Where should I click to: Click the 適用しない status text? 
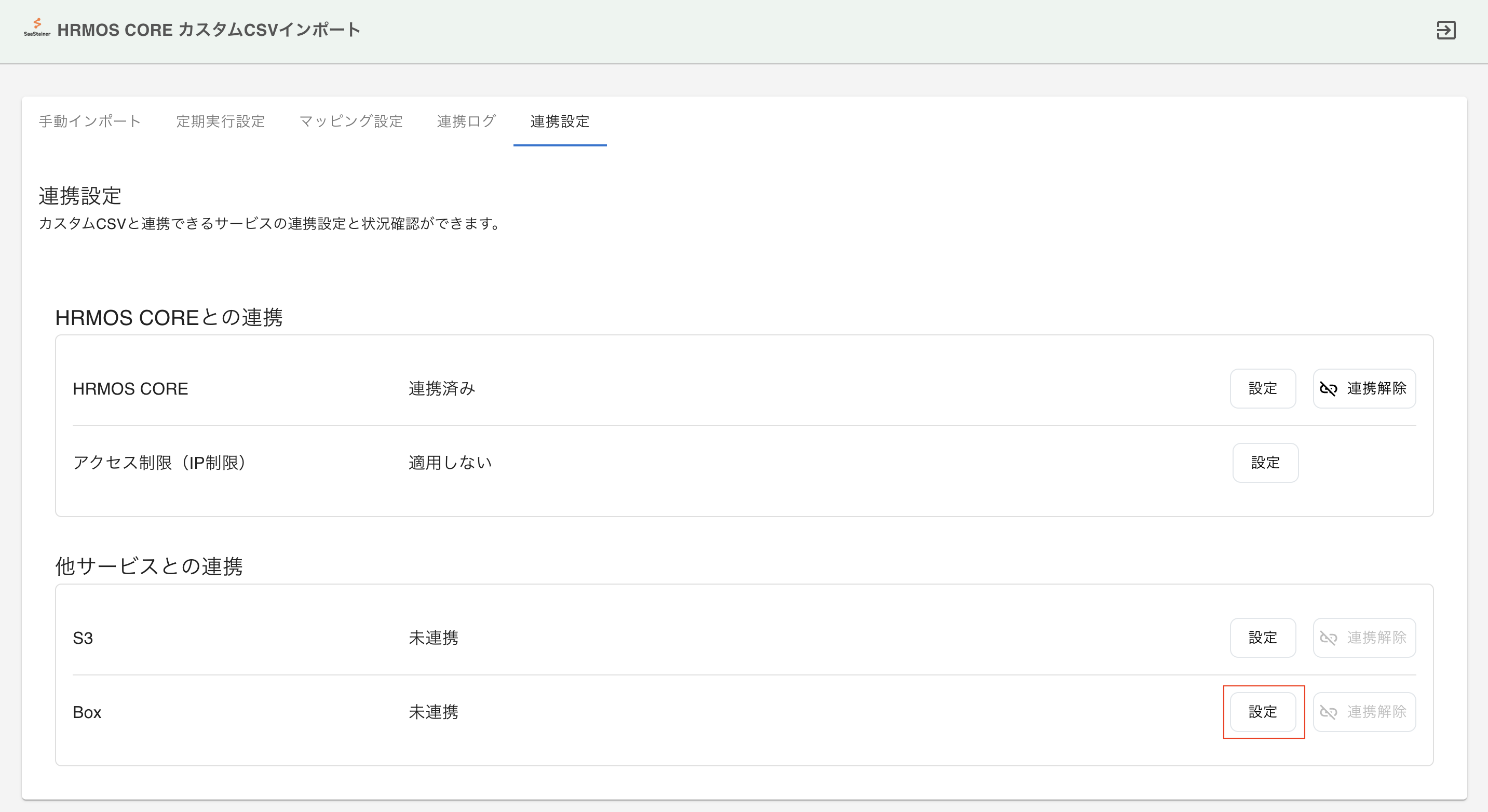450,463
